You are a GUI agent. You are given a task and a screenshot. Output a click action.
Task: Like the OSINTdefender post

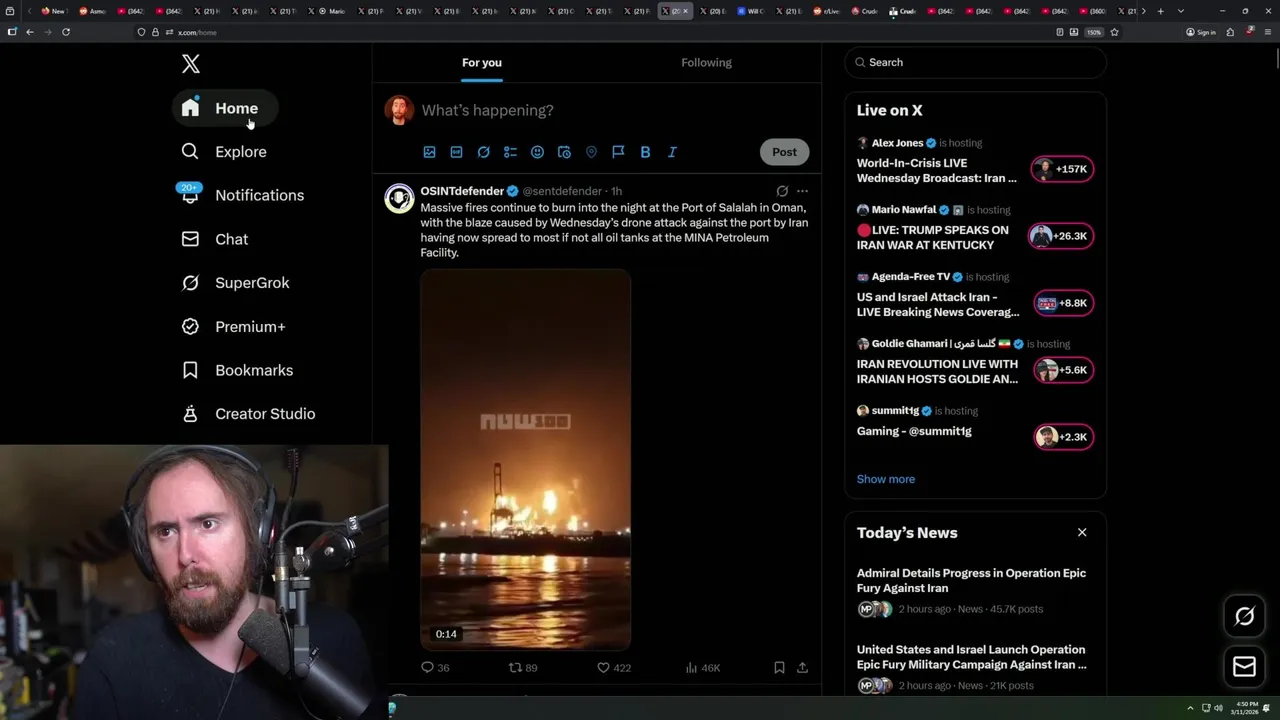coord(613,667)
